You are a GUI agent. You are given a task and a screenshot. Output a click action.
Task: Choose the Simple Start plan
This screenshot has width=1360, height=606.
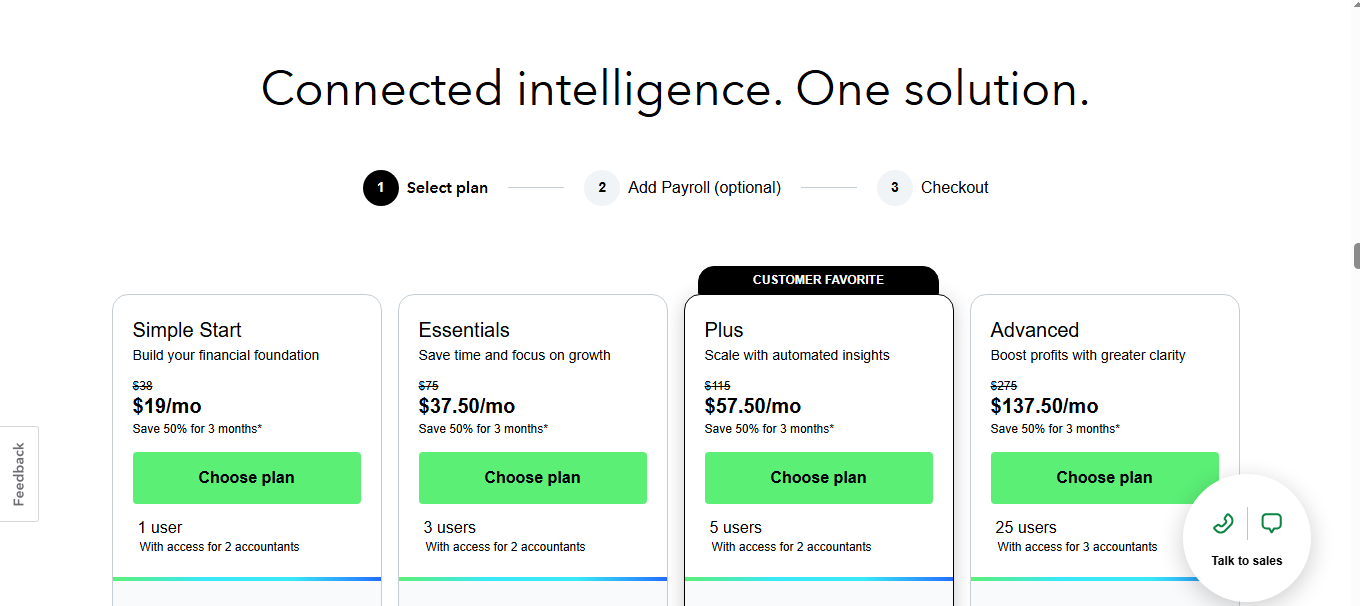click(x=246, y=477)
